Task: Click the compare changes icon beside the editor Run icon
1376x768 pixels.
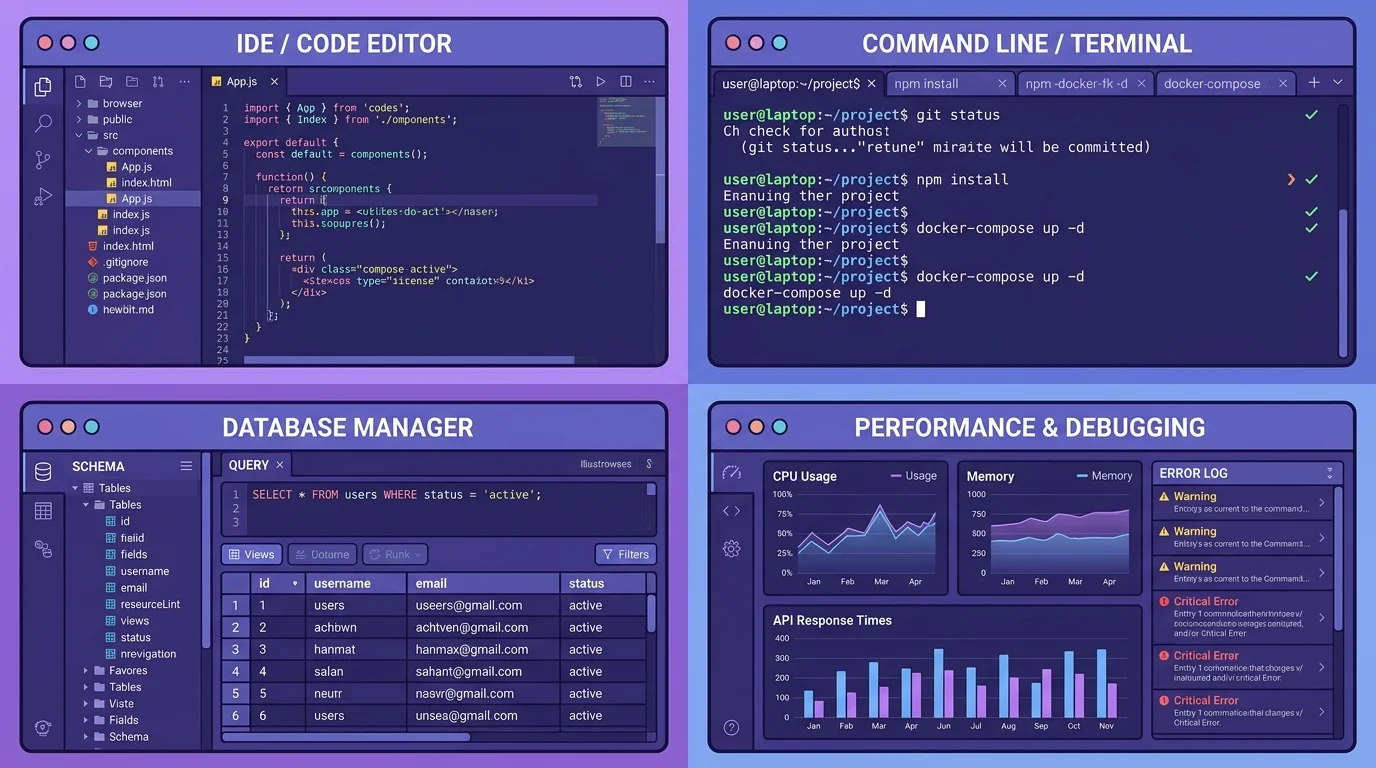Action: 576,82
